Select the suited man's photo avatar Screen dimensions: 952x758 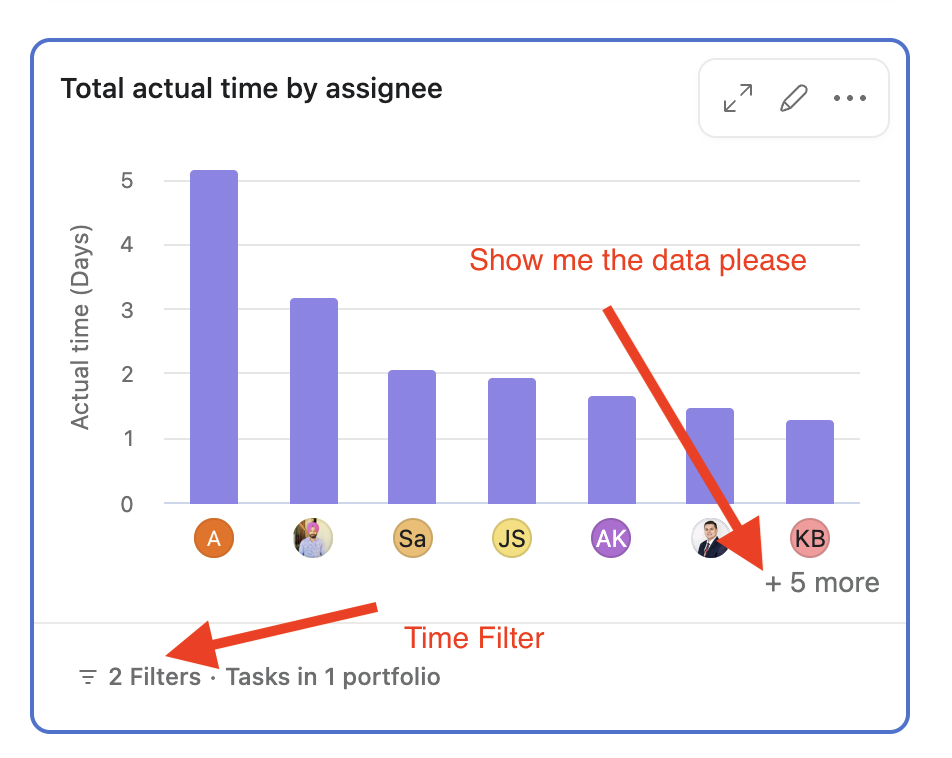(x=710, y=538)
